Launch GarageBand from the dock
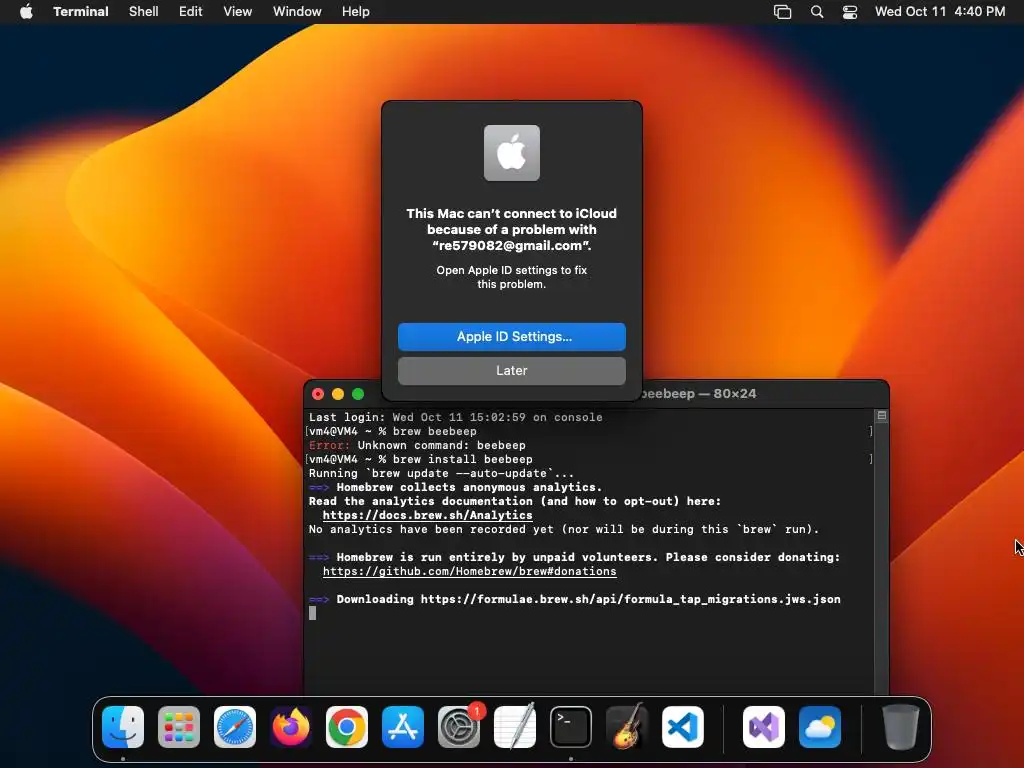This screenshot has height=768, width=1024. click(x=627, y=727)
